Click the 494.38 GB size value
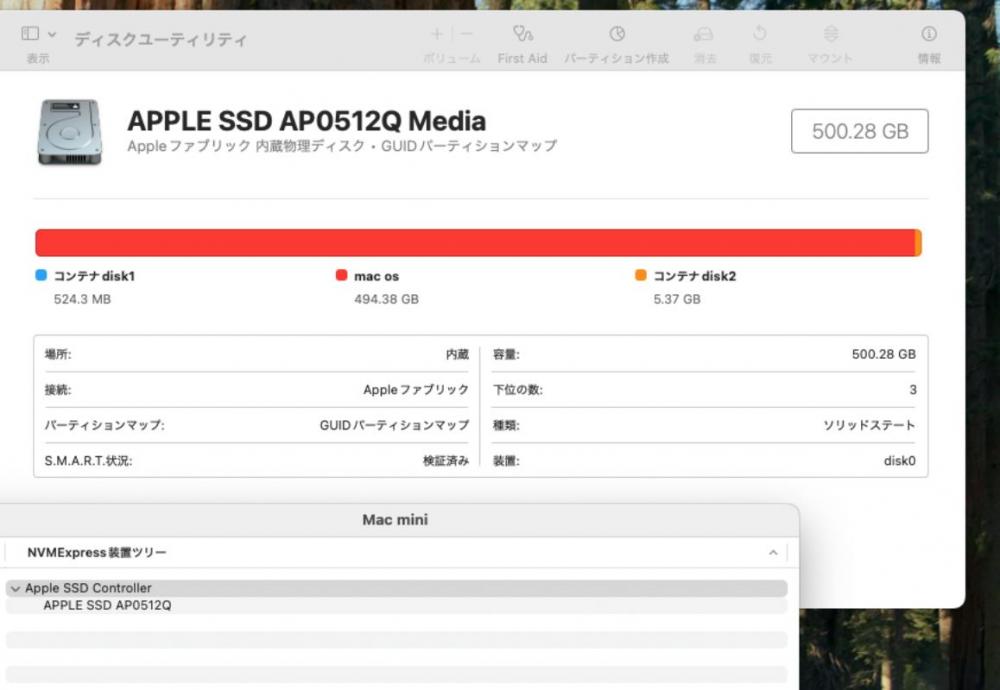 (386, 299)
